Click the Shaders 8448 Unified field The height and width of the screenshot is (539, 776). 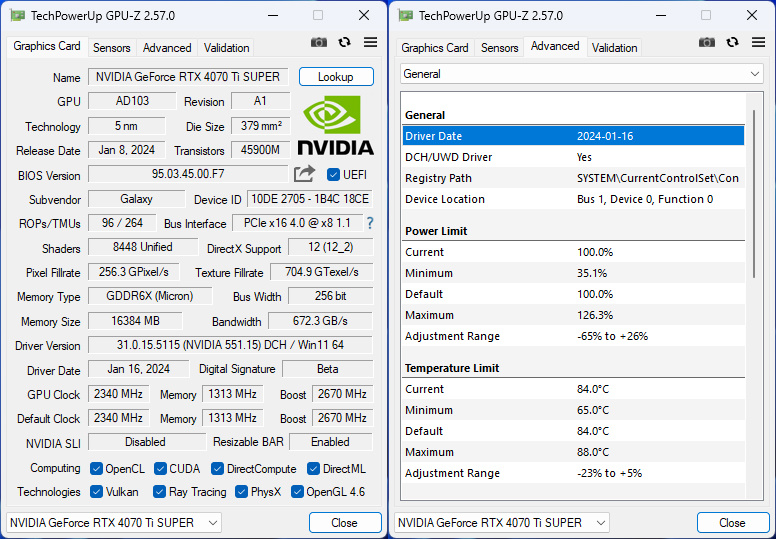click(143, 247)
